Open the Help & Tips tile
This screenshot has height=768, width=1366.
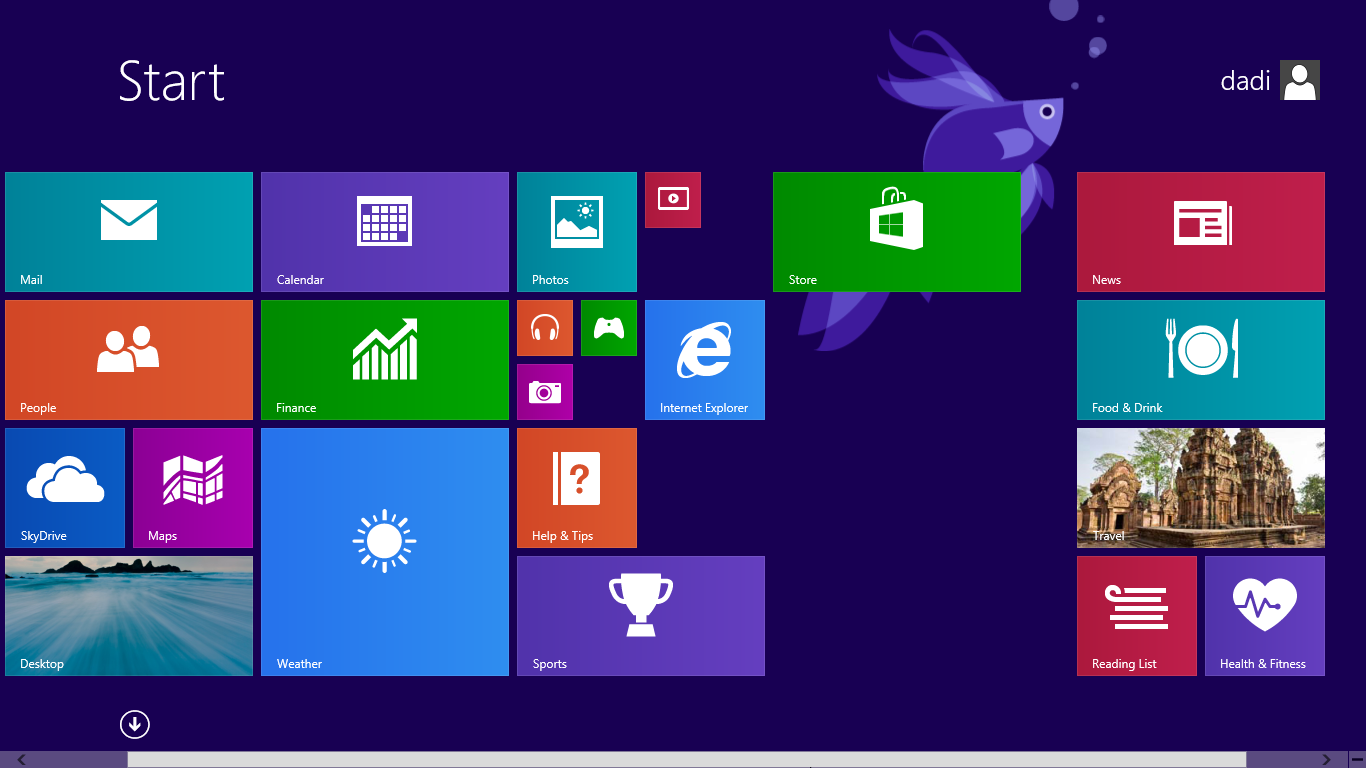tap(577, 488)
